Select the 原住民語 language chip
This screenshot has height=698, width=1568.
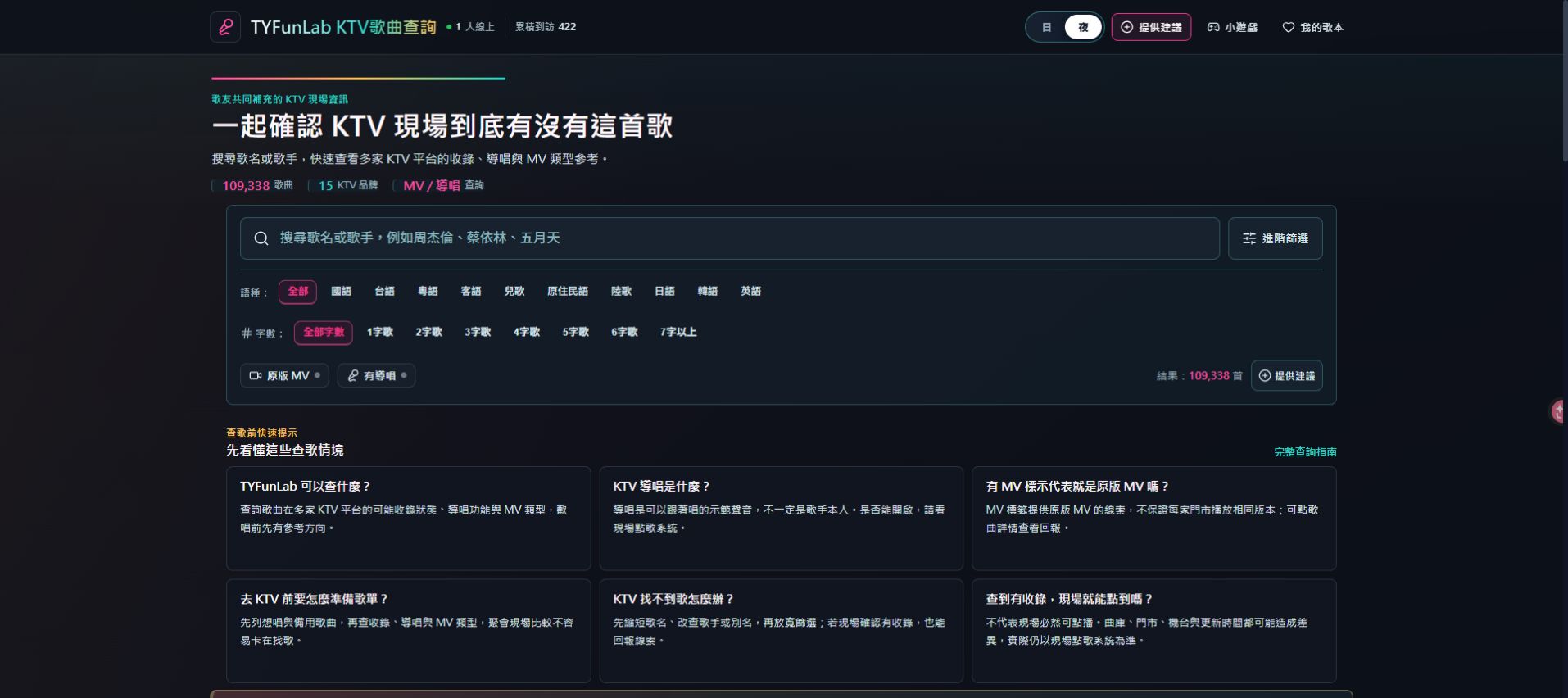[568, 292]
